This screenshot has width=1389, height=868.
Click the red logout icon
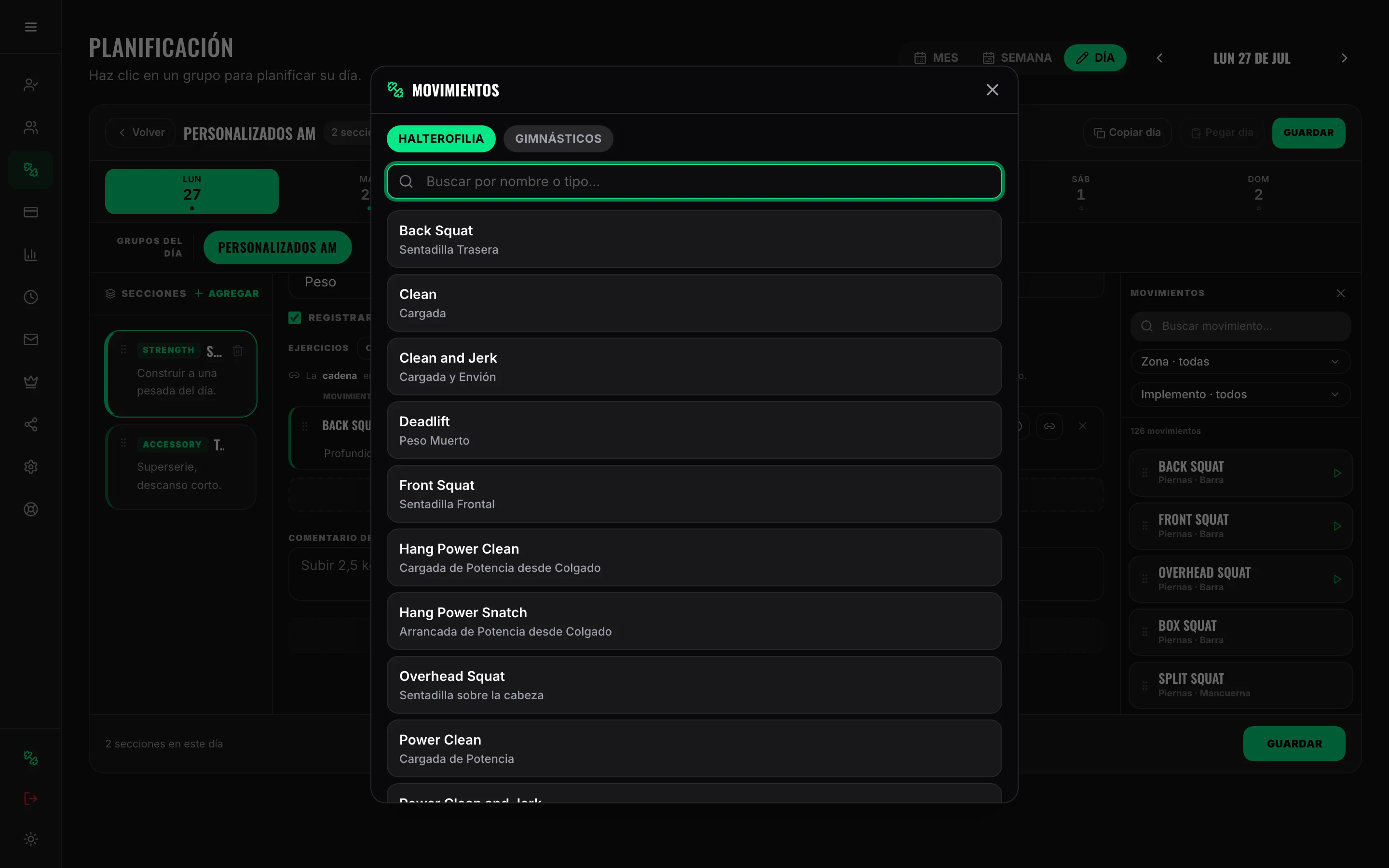(x=31, y=799)
